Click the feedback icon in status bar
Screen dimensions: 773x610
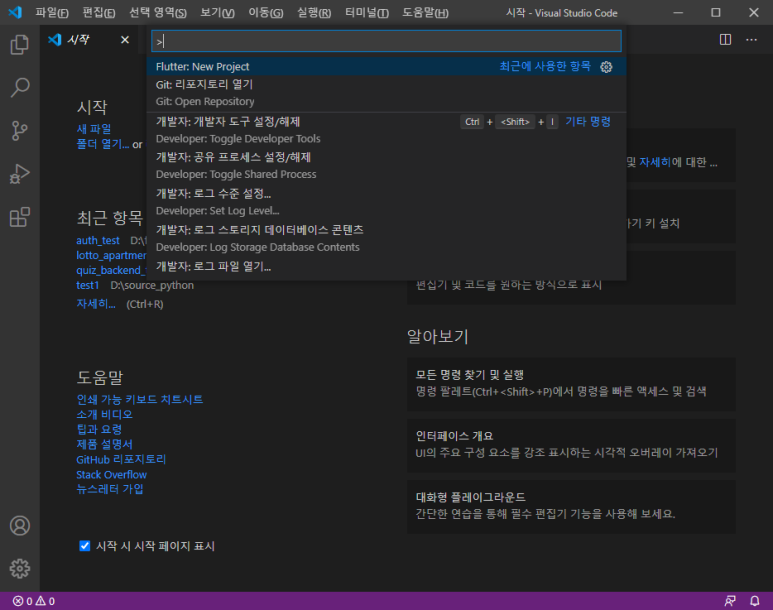point(730,601)
